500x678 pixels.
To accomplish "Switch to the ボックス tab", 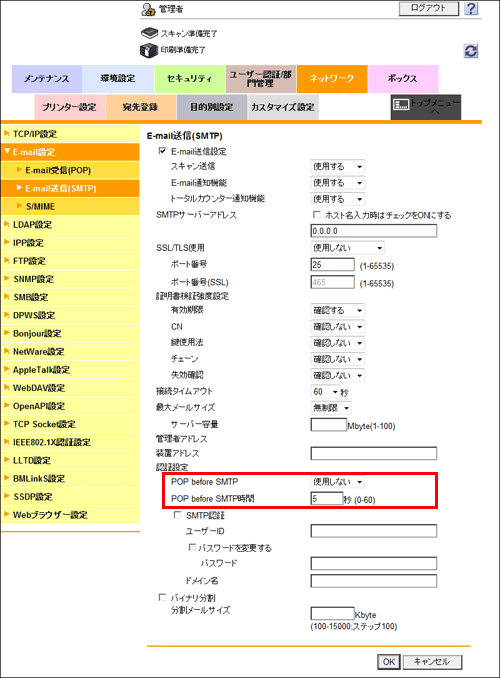I will coord(403,79).
